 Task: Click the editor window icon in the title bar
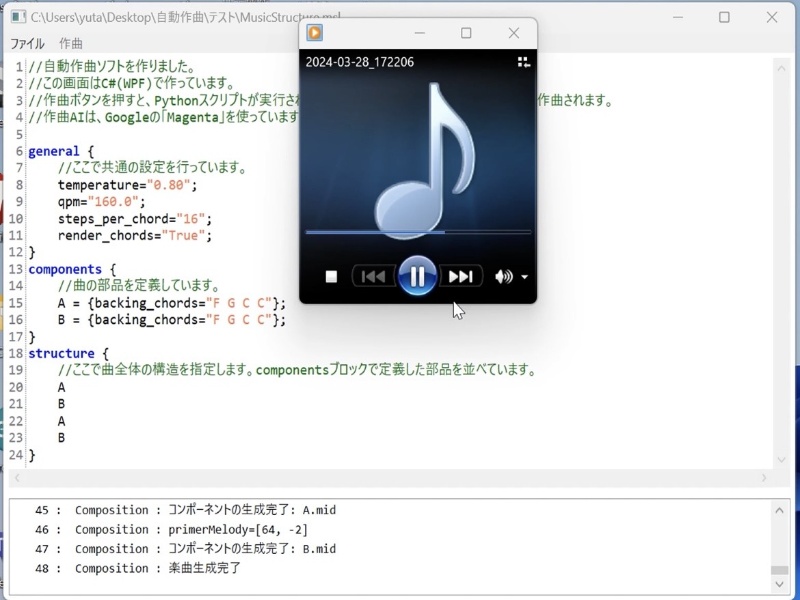[x=18, y=17]
